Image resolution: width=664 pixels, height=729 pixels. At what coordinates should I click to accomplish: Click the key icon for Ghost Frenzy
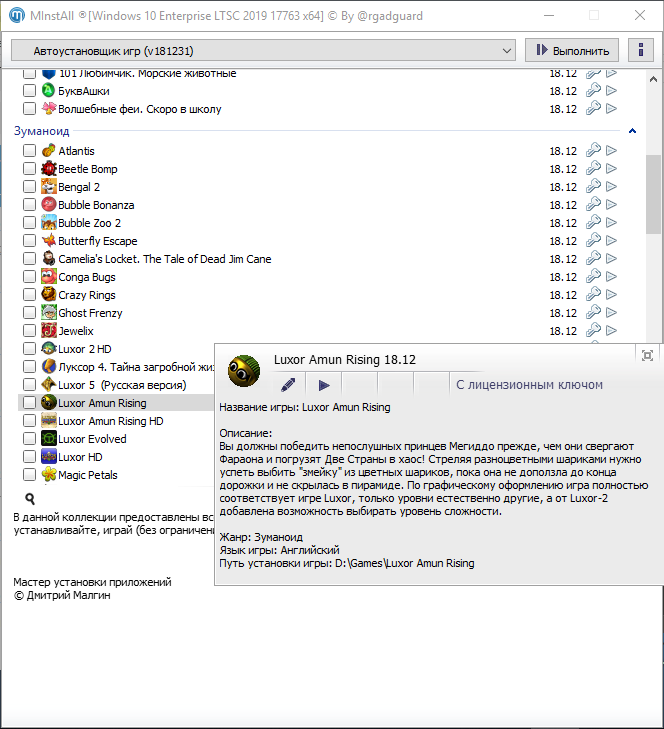click(593, 312)
